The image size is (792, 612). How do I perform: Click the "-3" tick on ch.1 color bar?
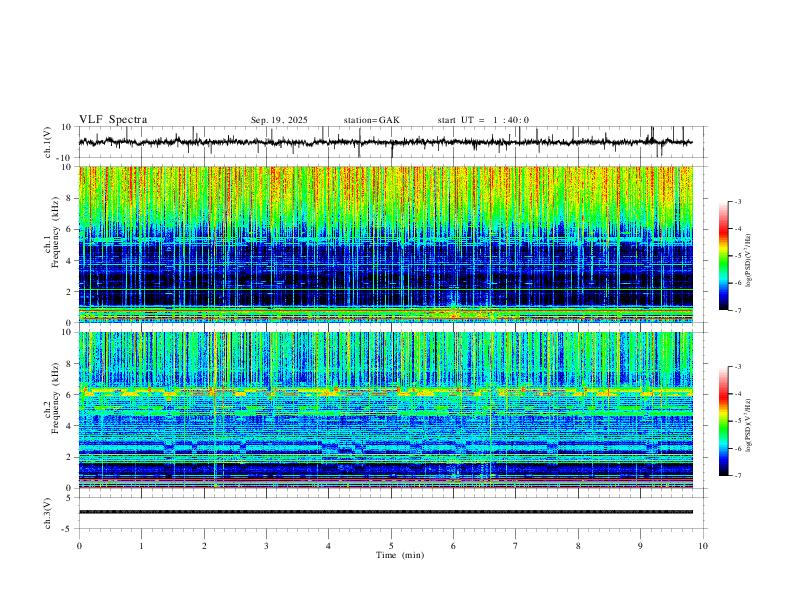pos(737,201)
